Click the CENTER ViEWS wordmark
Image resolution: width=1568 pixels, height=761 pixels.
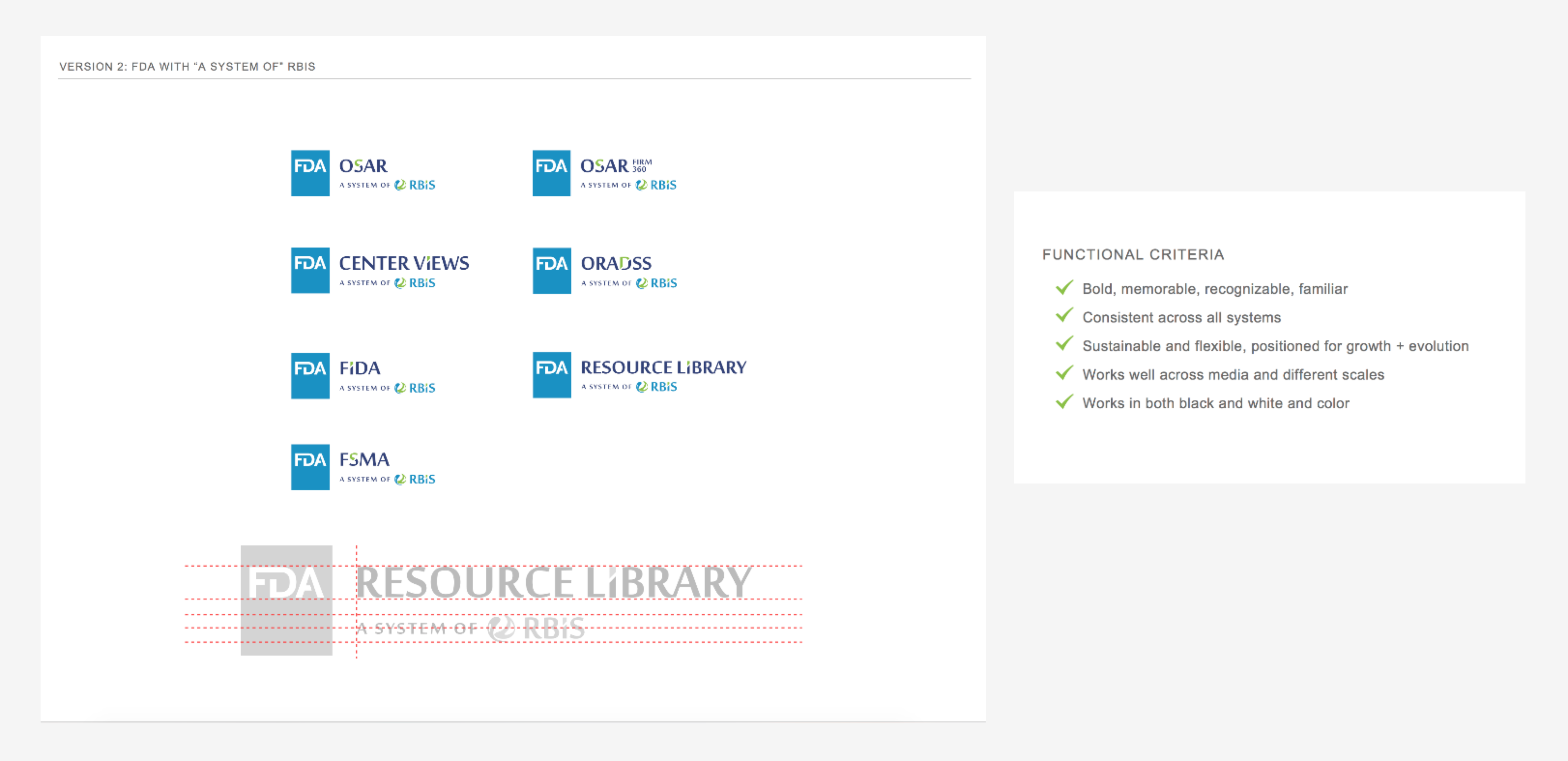404,263
